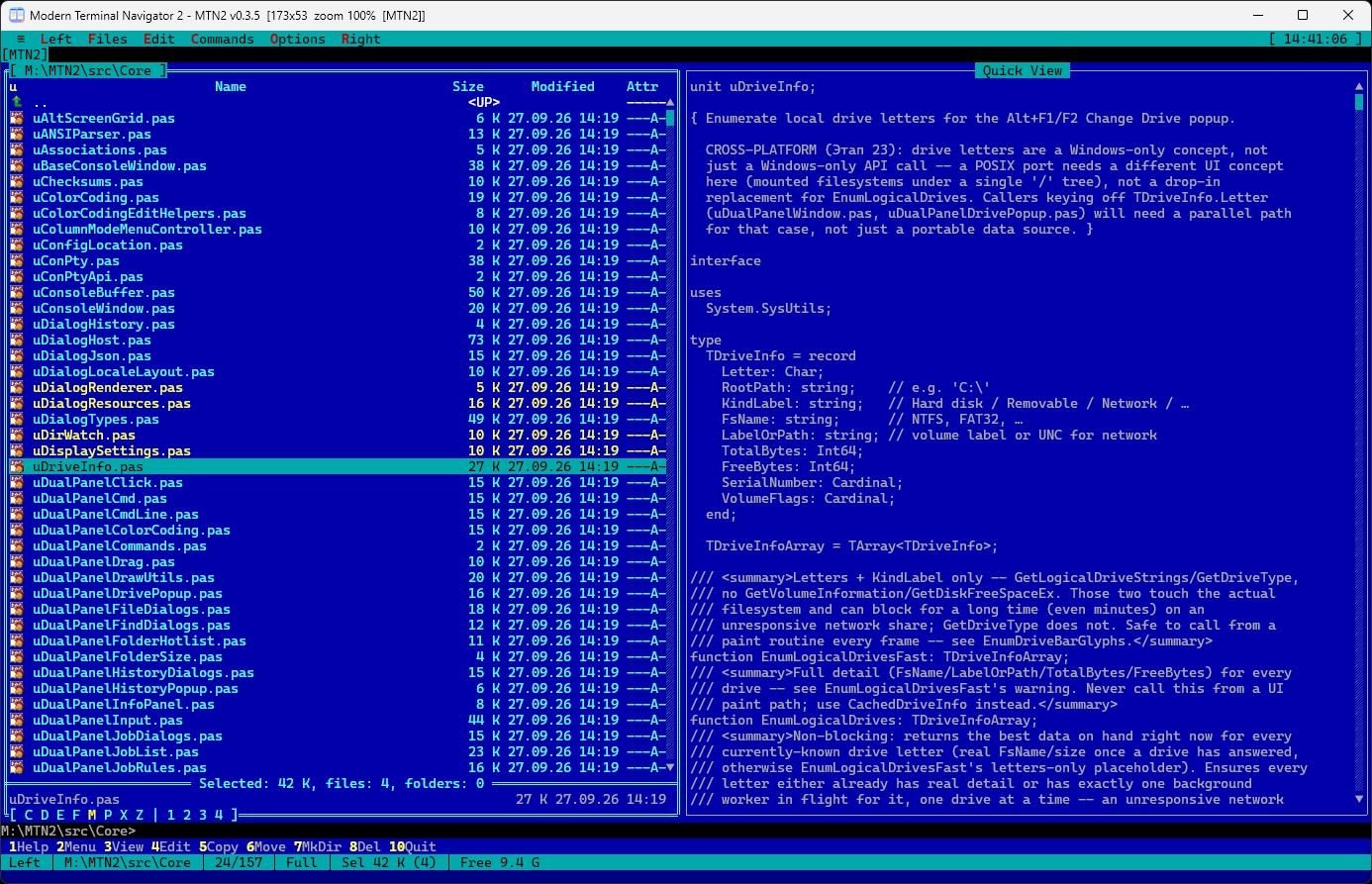The height and width of the screenshot is (884, 1372).
Task: Open the Options menu
Action: [x=298, y=39]
